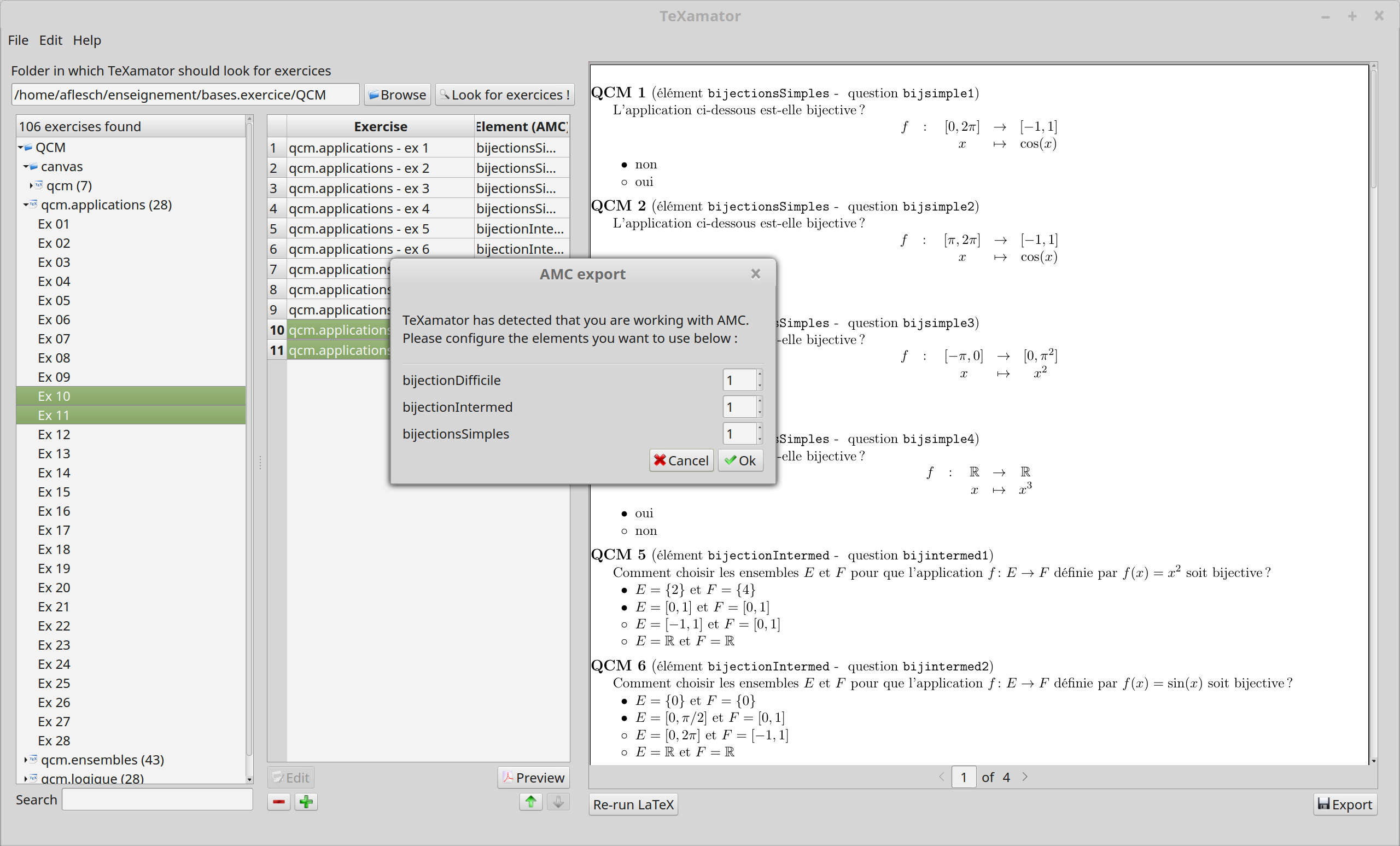Select Ex 11 in the tree
The image size is (1400, 846).
click(x=54, y=415)
